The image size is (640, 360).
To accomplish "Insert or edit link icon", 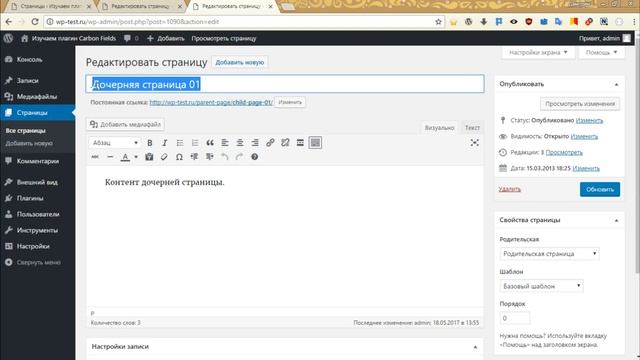I will pyautogui.click(x=270, y=143).
